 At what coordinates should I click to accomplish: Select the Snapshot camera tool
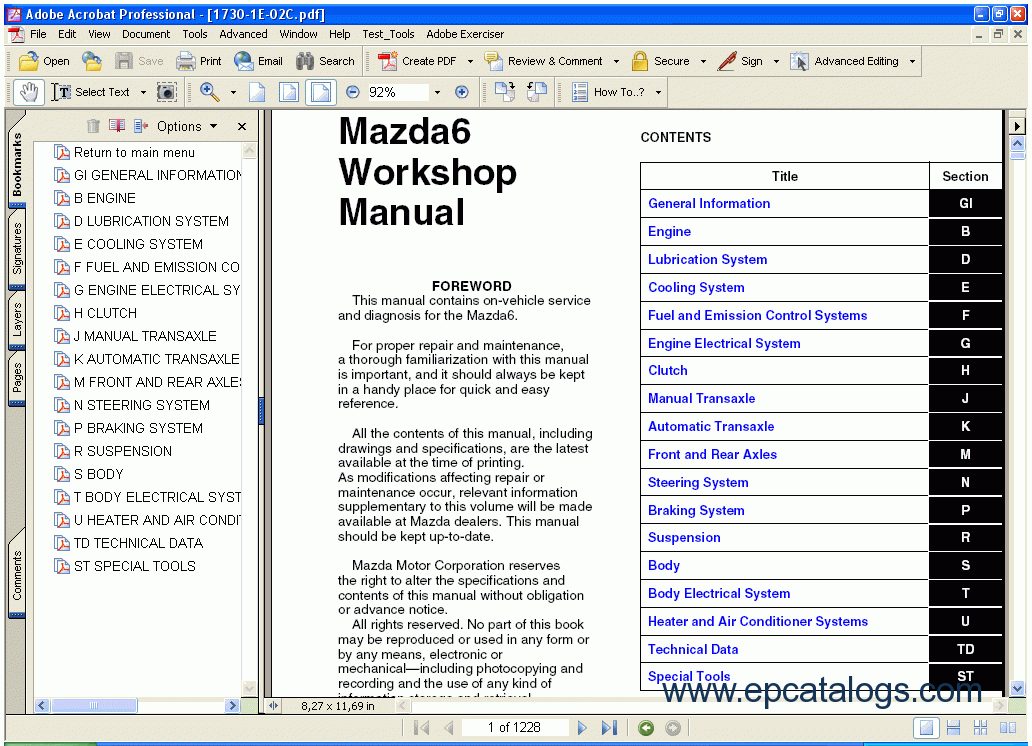pos(167,92)
